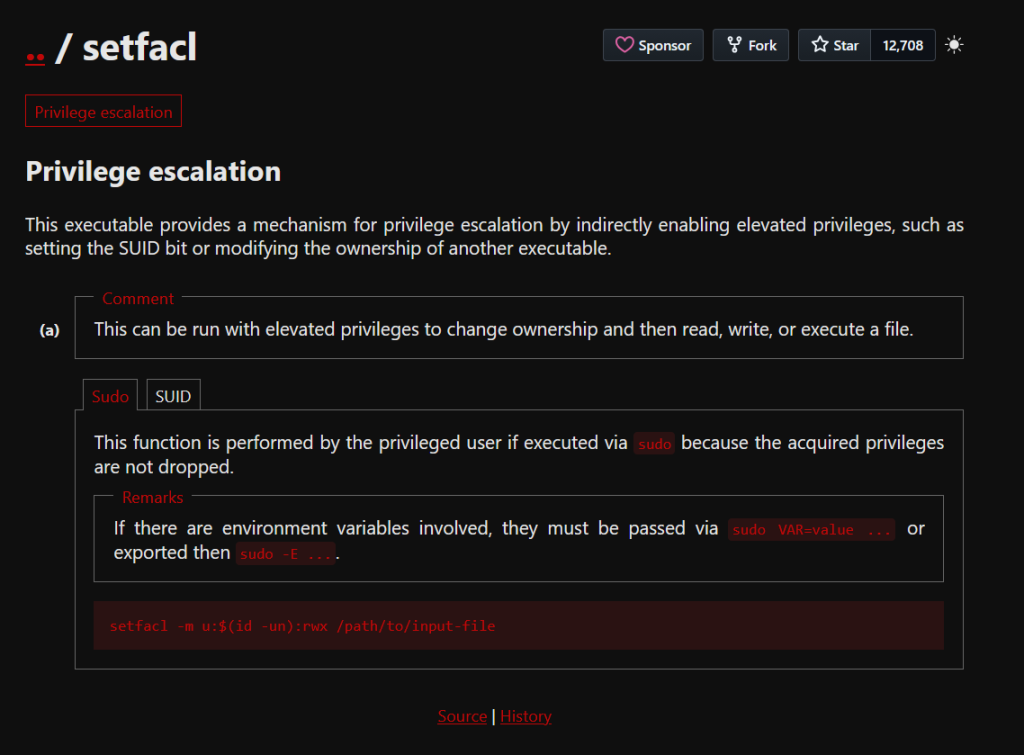The image size is (1024, 755).
Task: Click the inline sudo code after 'executed via'
Action: 654,444
